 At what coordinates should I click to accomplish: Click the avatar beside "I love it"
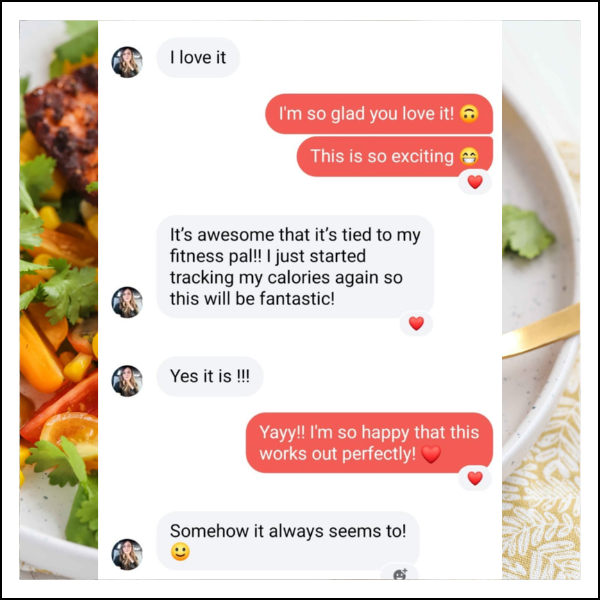point(127,62)
